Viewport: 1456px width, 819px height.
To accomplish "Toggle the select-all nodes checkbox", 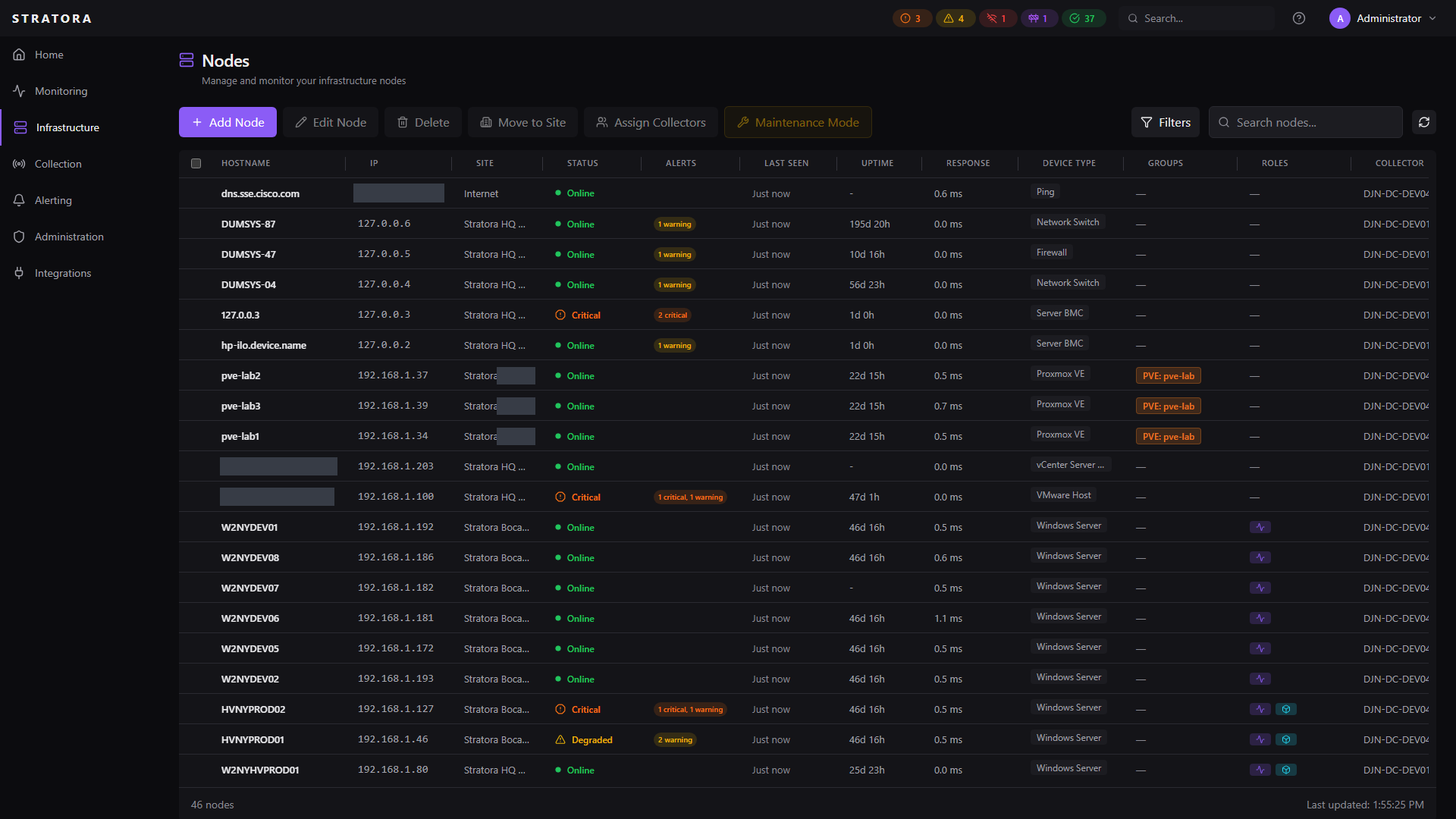I will tap(196, 163).
